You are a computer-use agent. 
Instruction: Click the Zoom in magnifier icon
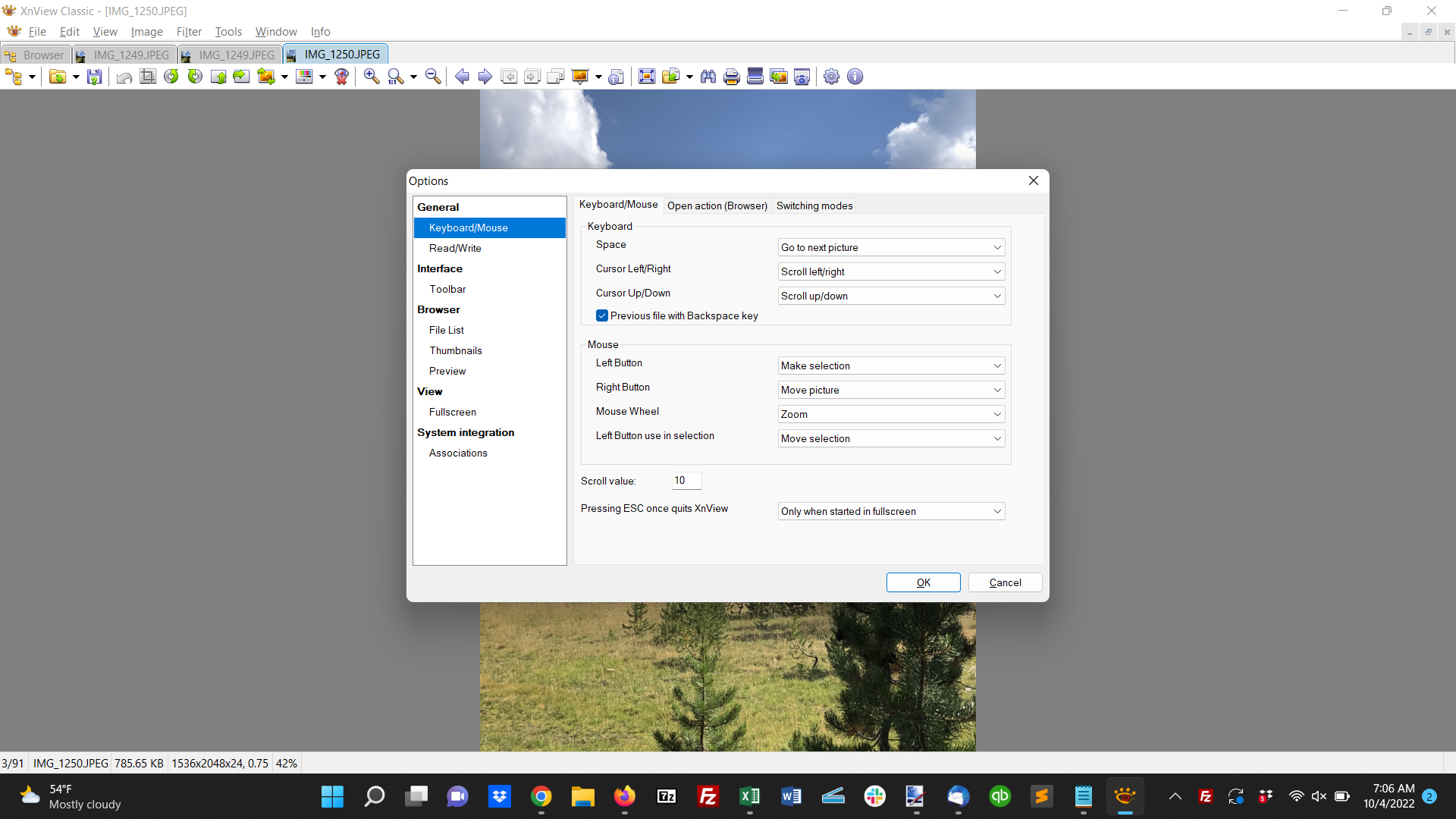point(372,77)
